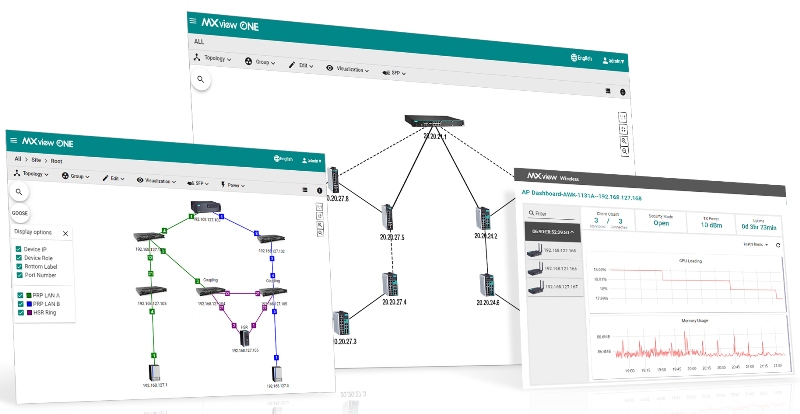Viewport: 800px width, 414px height.
Task: Click green PRP LAN A color swatch
Action: pyautogui.click(x=29, y=296)
